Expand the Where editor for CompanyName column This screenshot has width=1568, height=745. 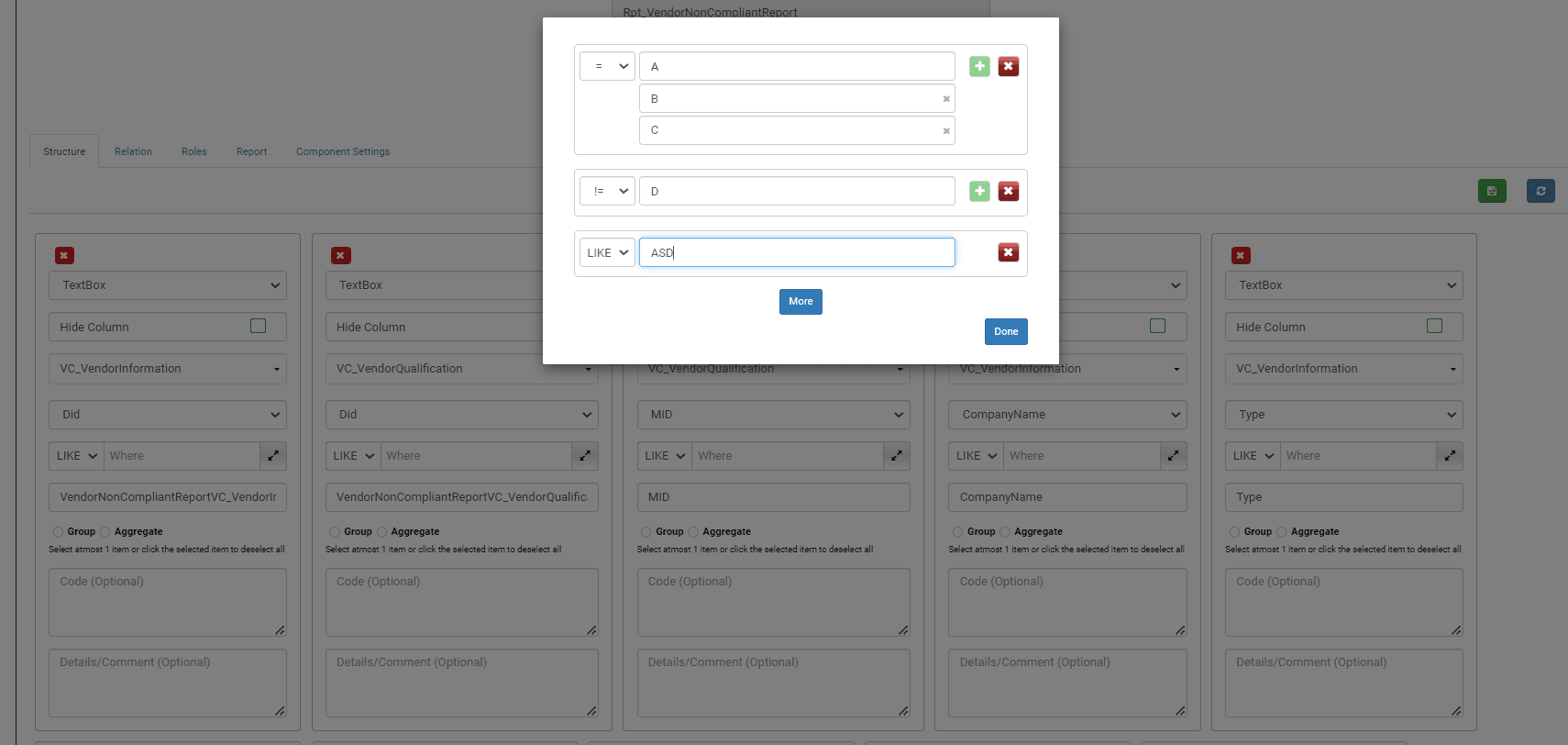tap(1173, 456)
